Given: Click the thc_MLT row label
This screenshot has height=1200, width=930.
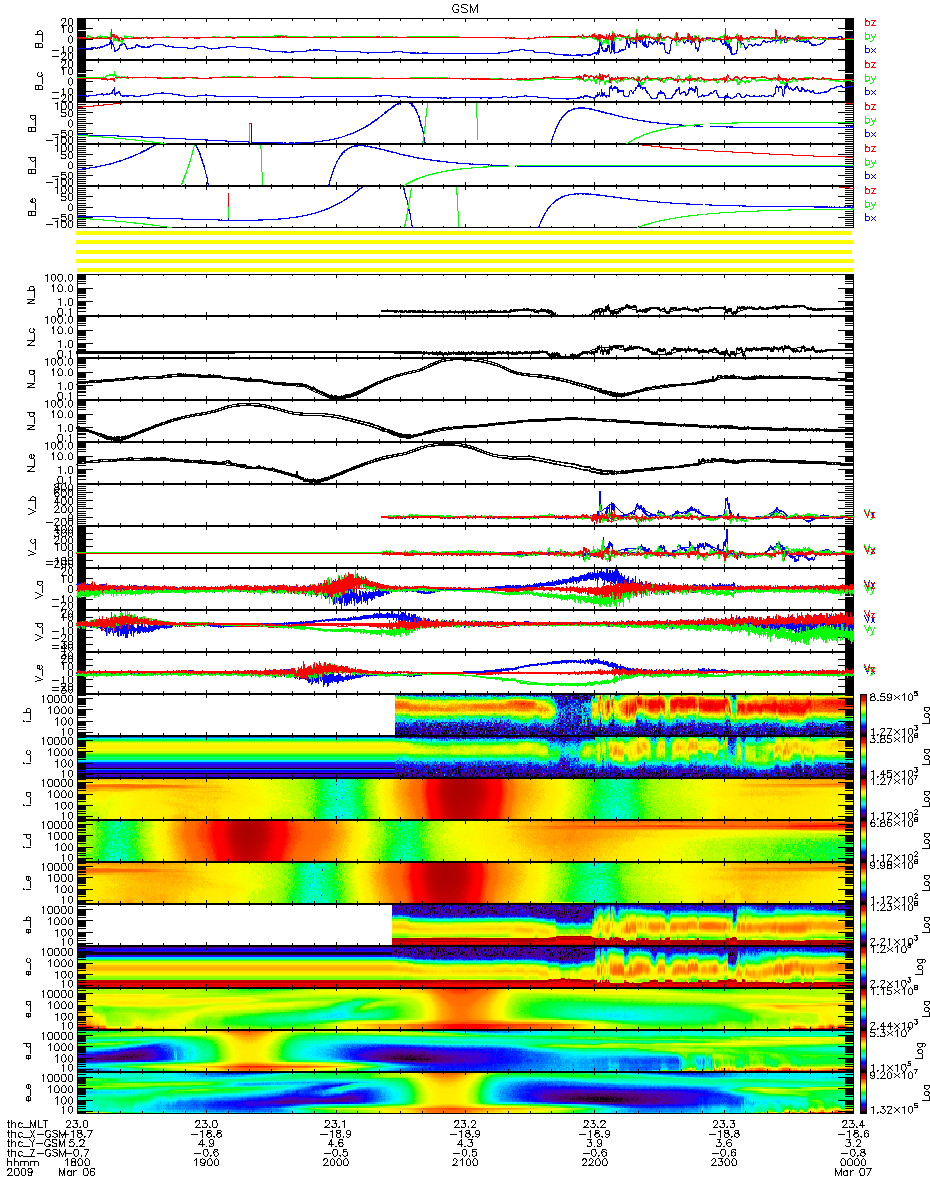Looking at the screenshot, I should (29, 1124).
